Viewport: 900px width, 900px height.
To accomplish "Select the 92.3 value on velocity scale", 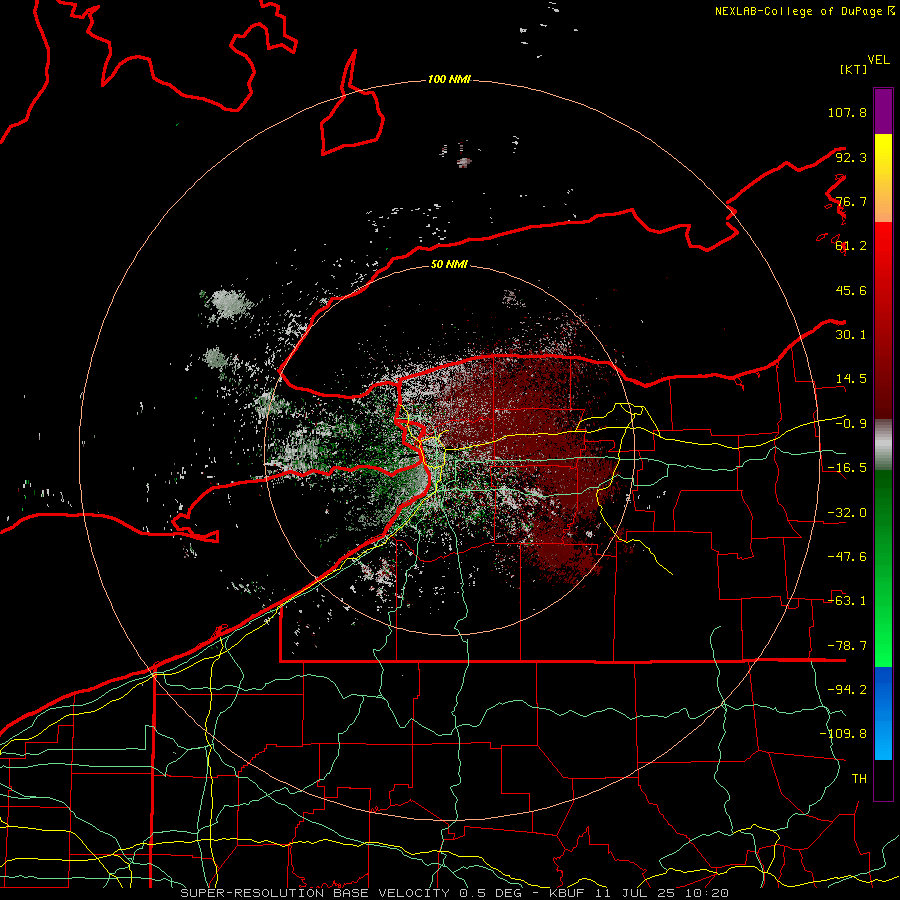I will pos(851,157).
